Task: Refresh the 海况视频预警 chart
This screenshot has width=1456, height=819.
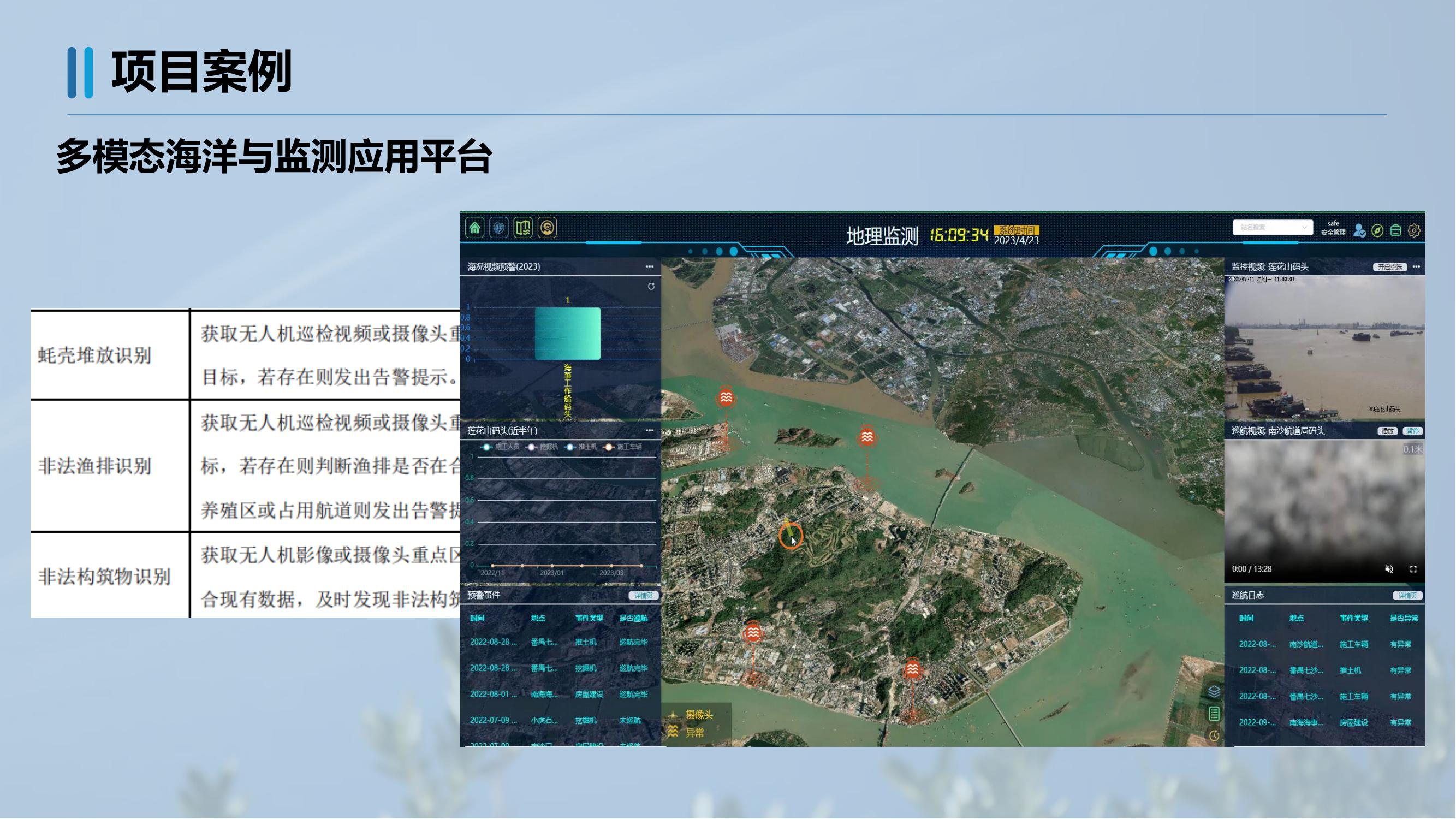Action: (651, 287)
